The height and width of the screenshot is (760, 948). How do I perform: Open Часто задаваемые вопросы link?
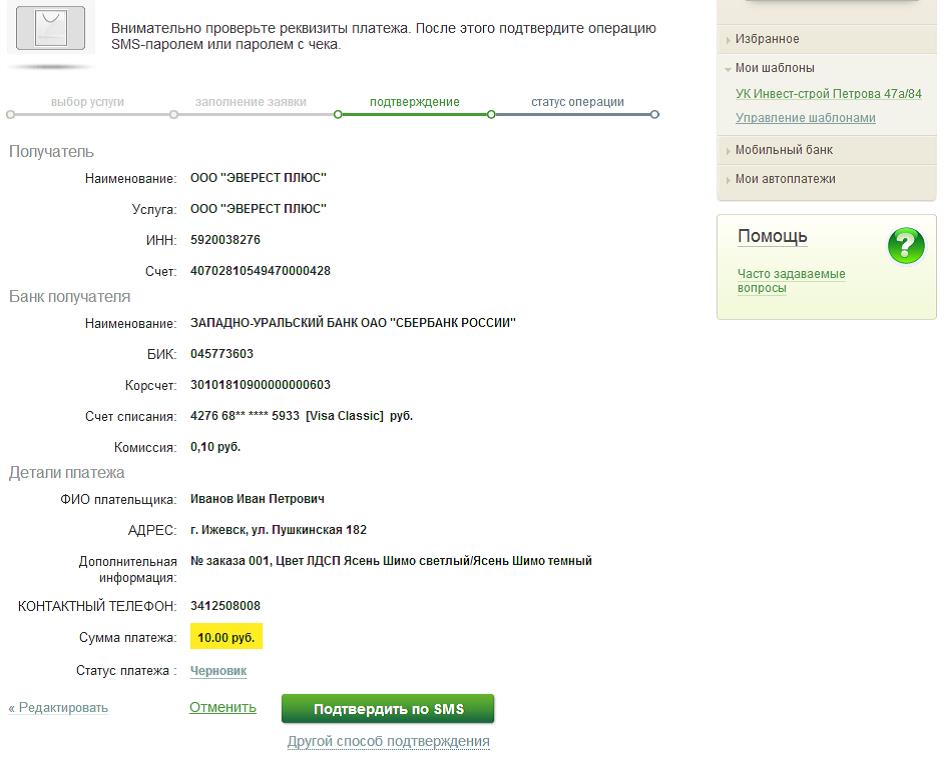click(791, 281)
